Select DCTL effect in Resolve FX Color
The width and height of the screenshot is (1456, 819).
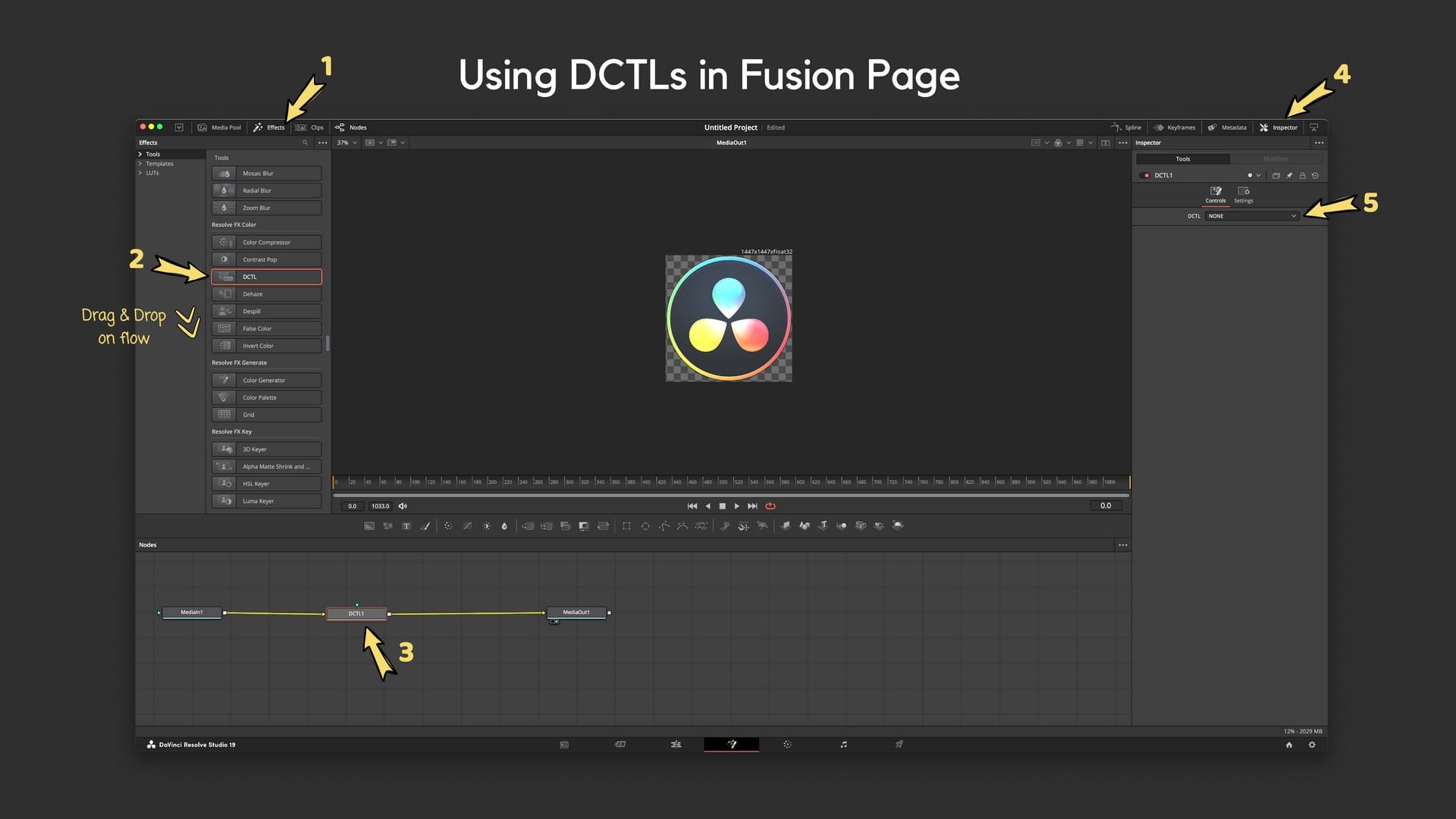point(266,277)
